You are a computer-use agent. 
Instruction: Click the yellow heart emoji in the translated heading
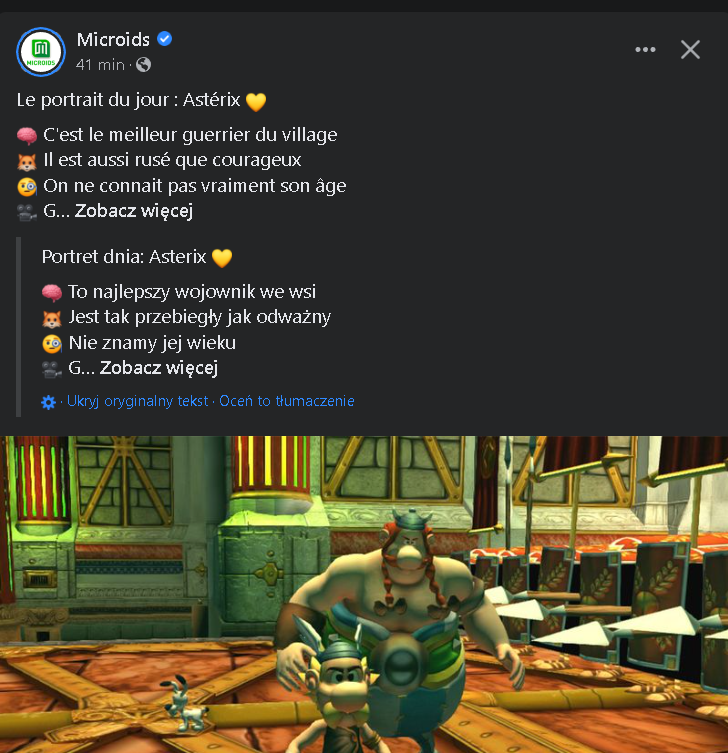click(x=222, y=258)
